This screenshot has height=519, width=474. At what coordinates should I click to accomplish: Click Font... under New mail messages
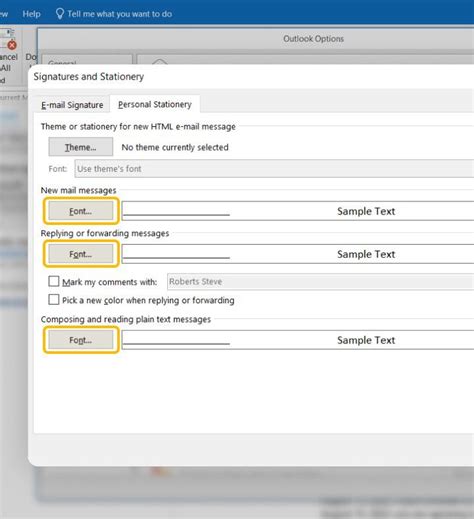tap(81, 211)
